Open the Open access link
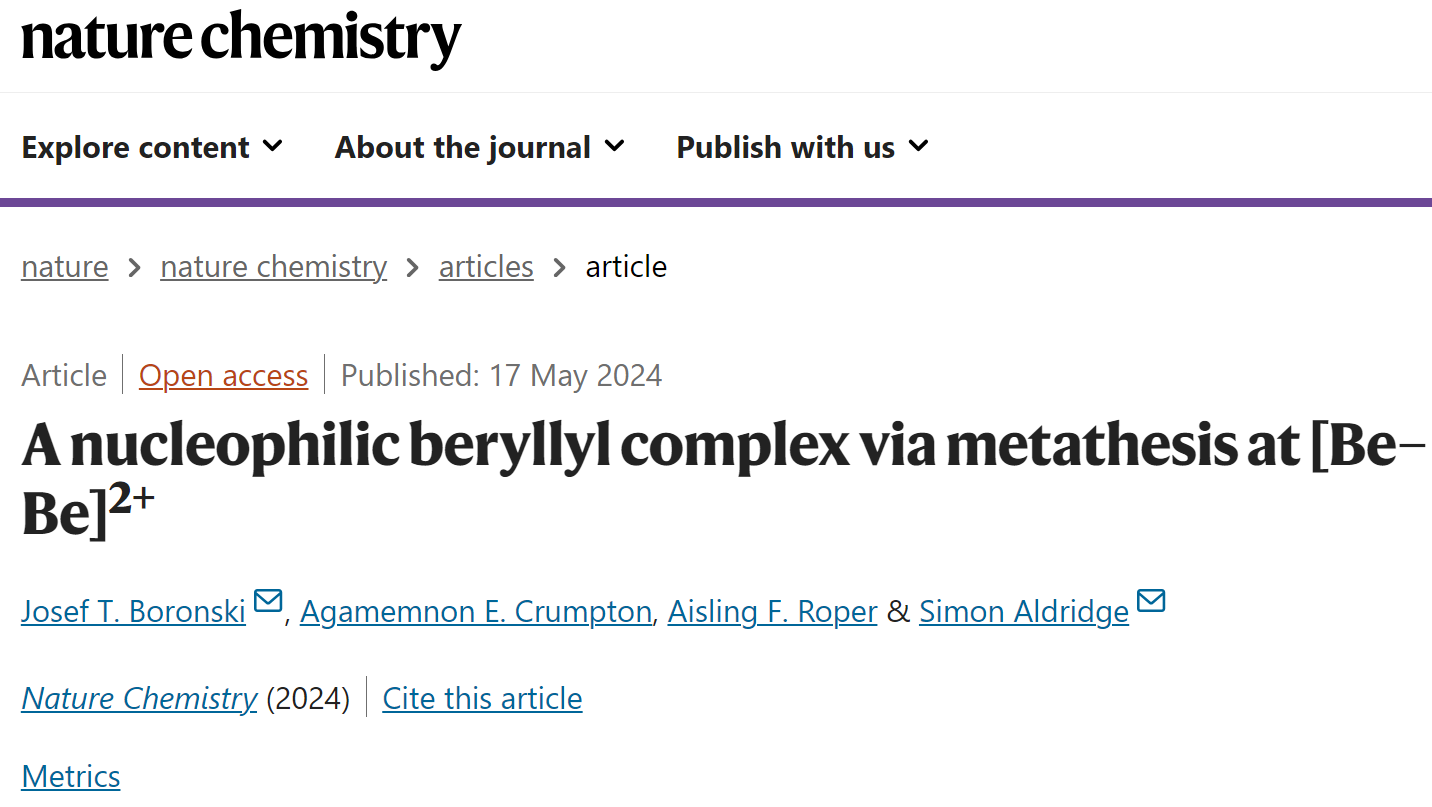Screen dimensions: 1432x807 [x=223, y=375]
